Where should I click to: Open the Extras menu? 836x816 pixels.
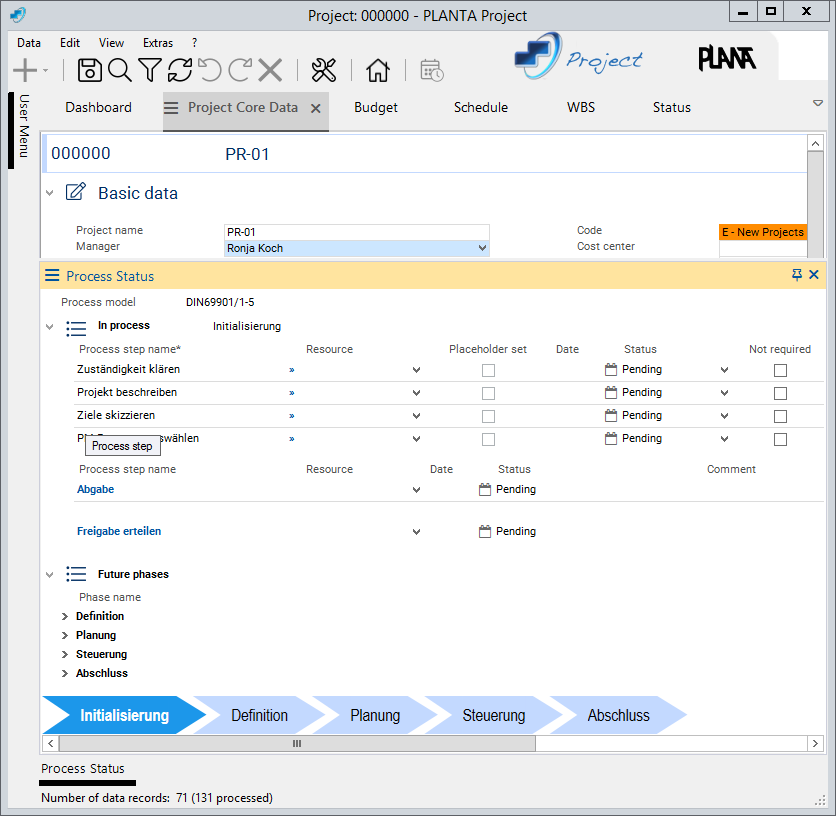point(158,43)
